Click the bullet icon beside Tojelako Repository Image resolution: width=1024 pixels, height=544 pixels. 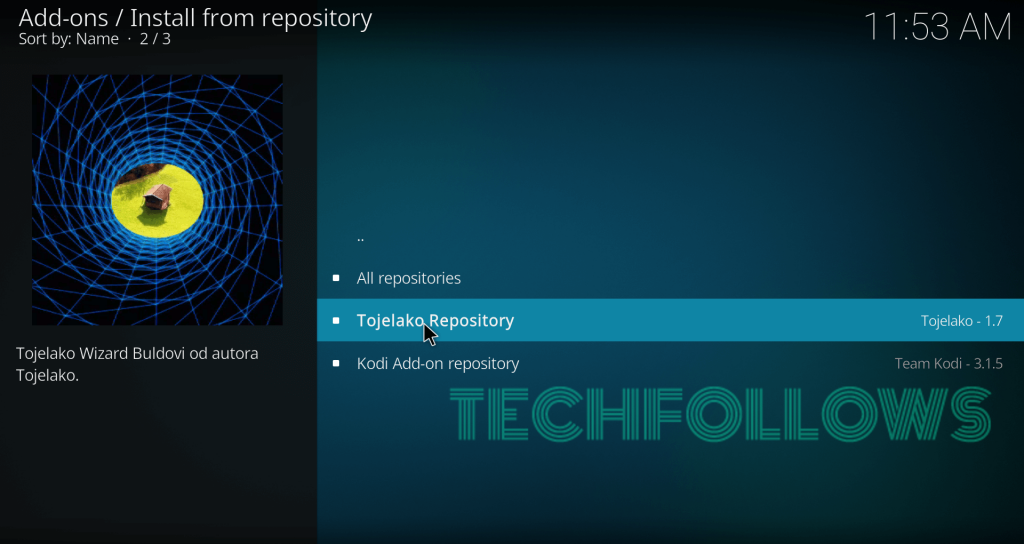click(336, 320)
